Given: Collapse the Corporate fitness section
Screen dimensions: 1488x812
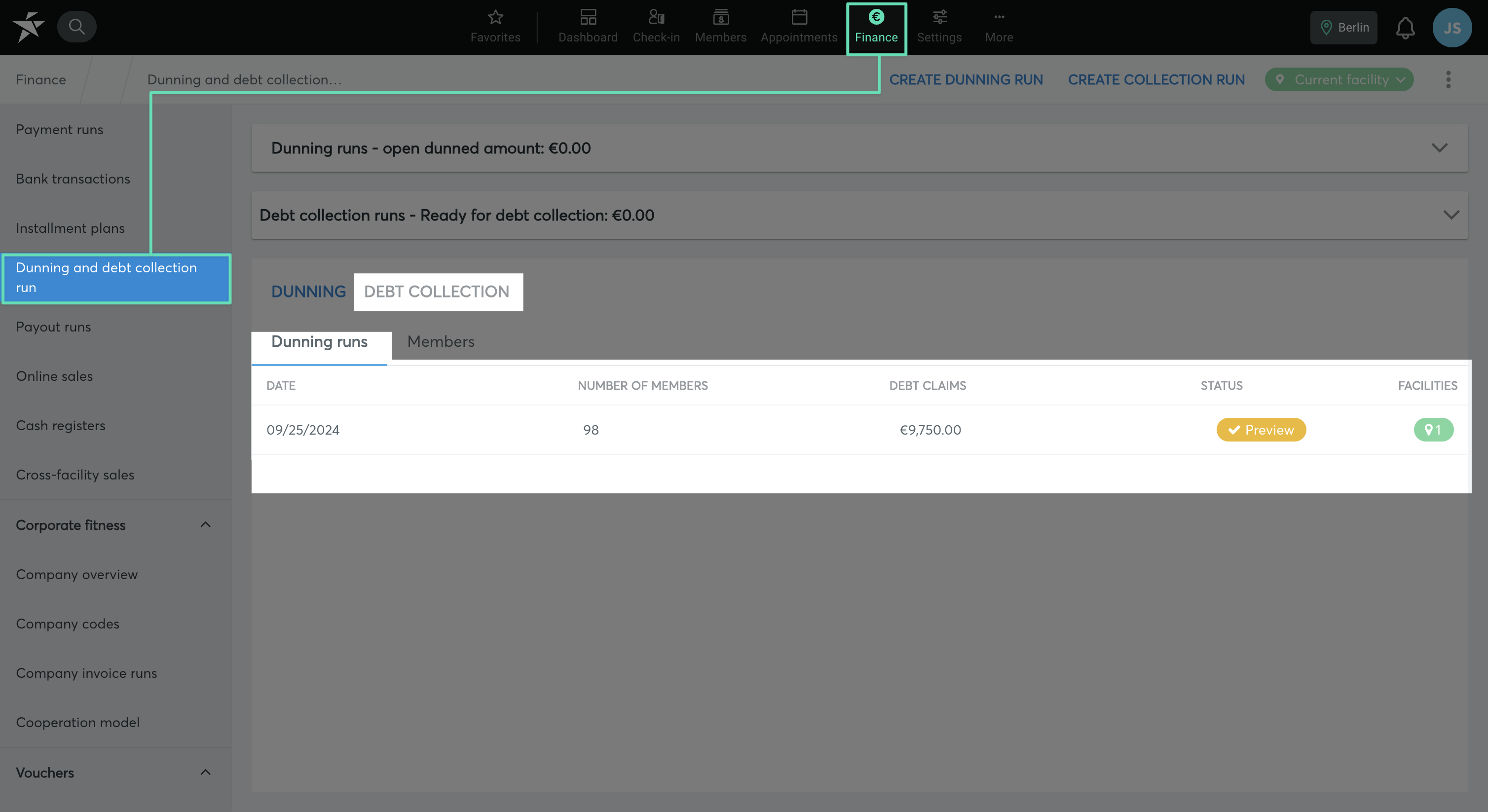Looking at the screenshot, I should pos(115,525).
